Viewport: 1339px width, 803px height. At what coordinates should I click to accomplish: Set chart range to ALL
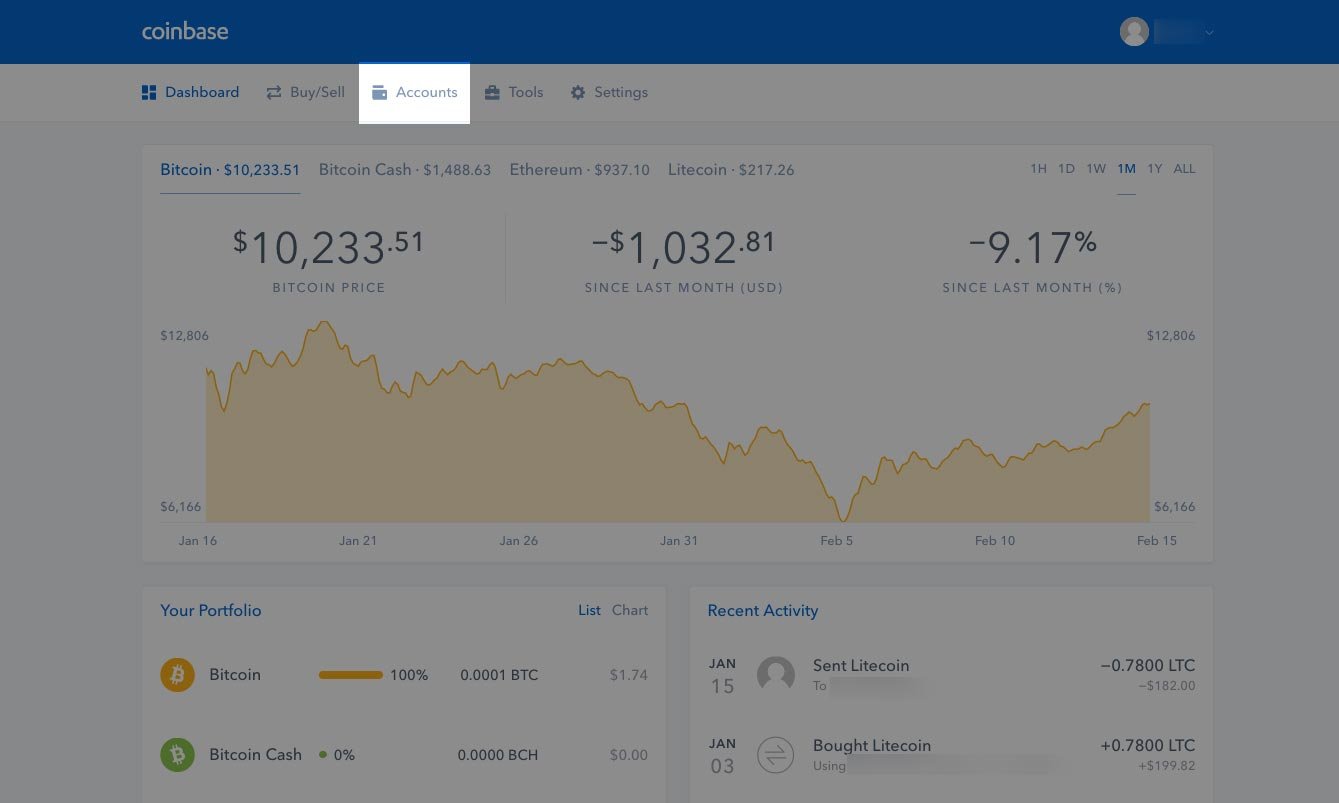(1184, 169)
